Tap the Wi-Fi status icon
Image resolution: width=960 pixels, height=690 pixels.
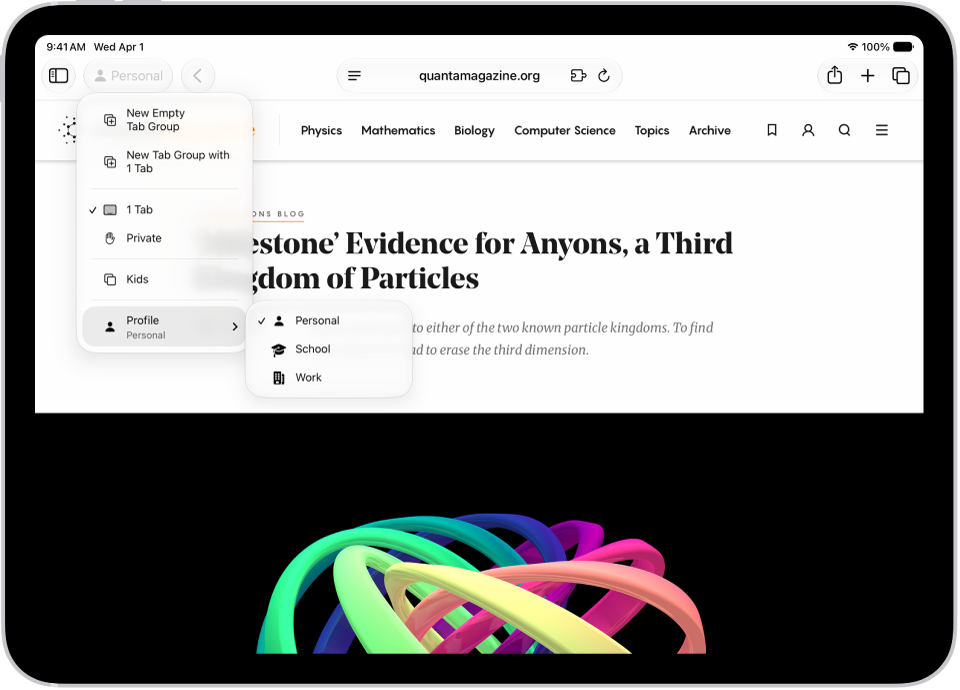pos(852,47)
